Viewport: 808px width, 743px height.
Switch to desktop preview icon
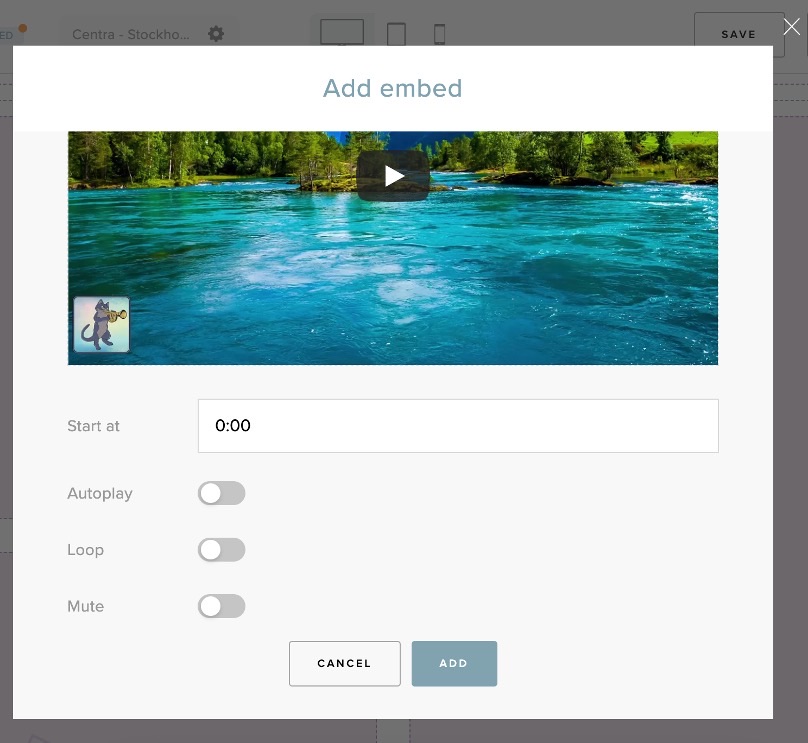pos(342,32)
